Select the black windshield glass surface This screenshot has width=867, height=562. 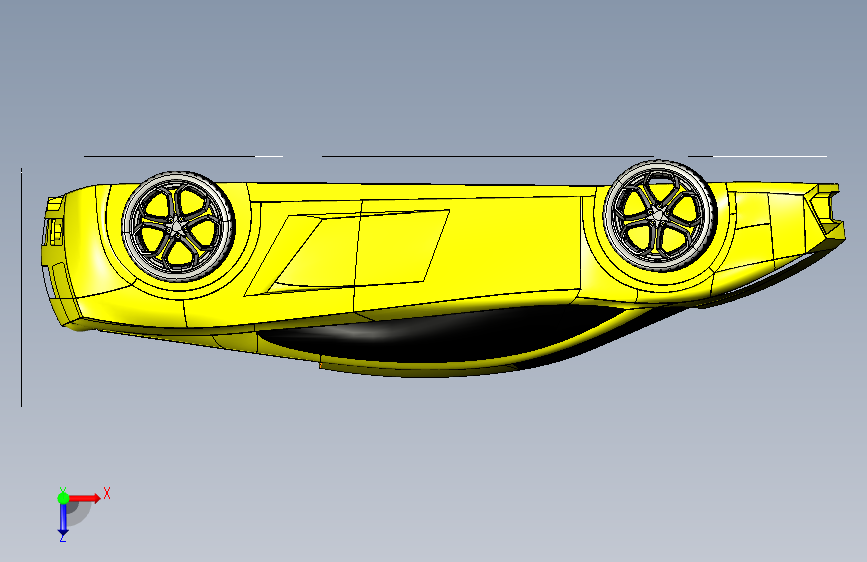point(442,336)
